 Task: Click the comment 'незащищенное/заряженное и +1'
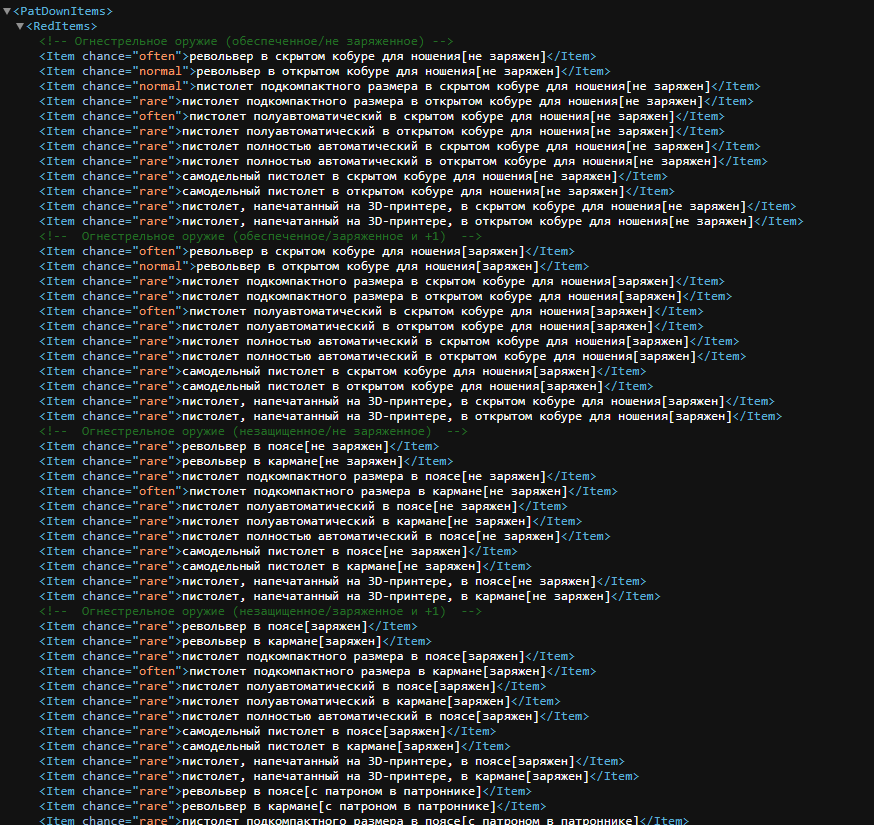tap(260, 611)
